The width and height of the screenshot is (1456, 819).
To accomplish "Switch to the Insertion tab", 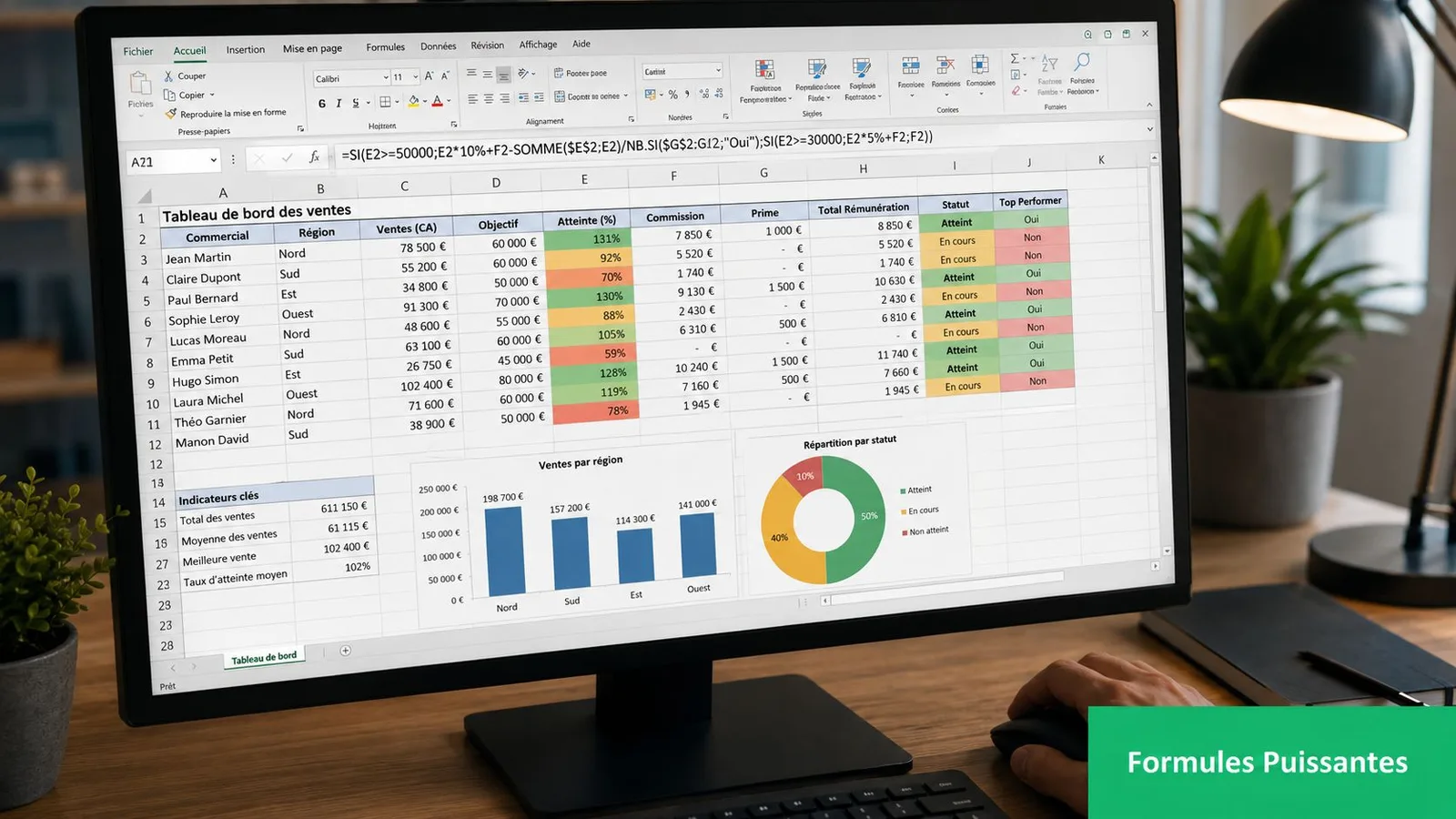I will (x=246, y=50).
